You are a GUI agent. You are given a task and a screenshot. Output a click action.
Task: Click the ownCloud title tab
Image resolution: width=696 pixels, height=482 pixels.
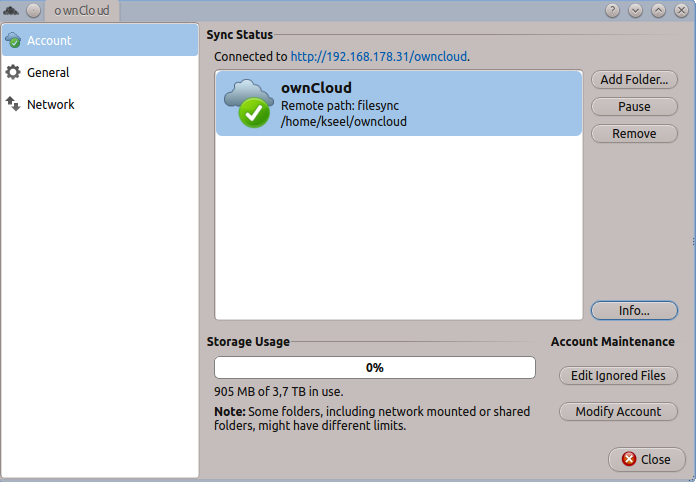[x=82, y=11]
